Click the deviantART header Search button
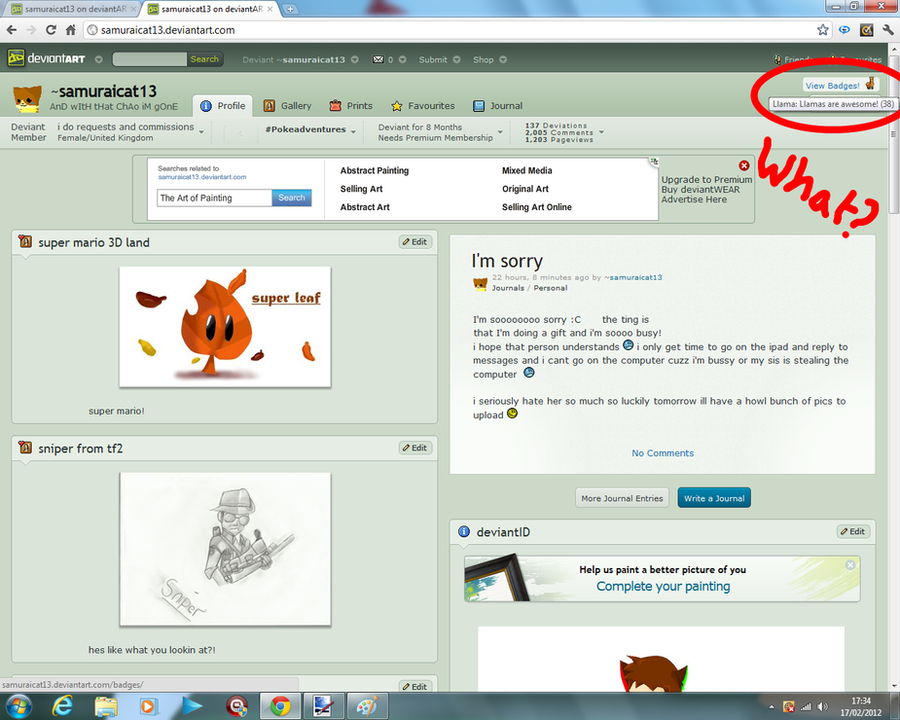This screenshot has height=720, width=900. 204,59
